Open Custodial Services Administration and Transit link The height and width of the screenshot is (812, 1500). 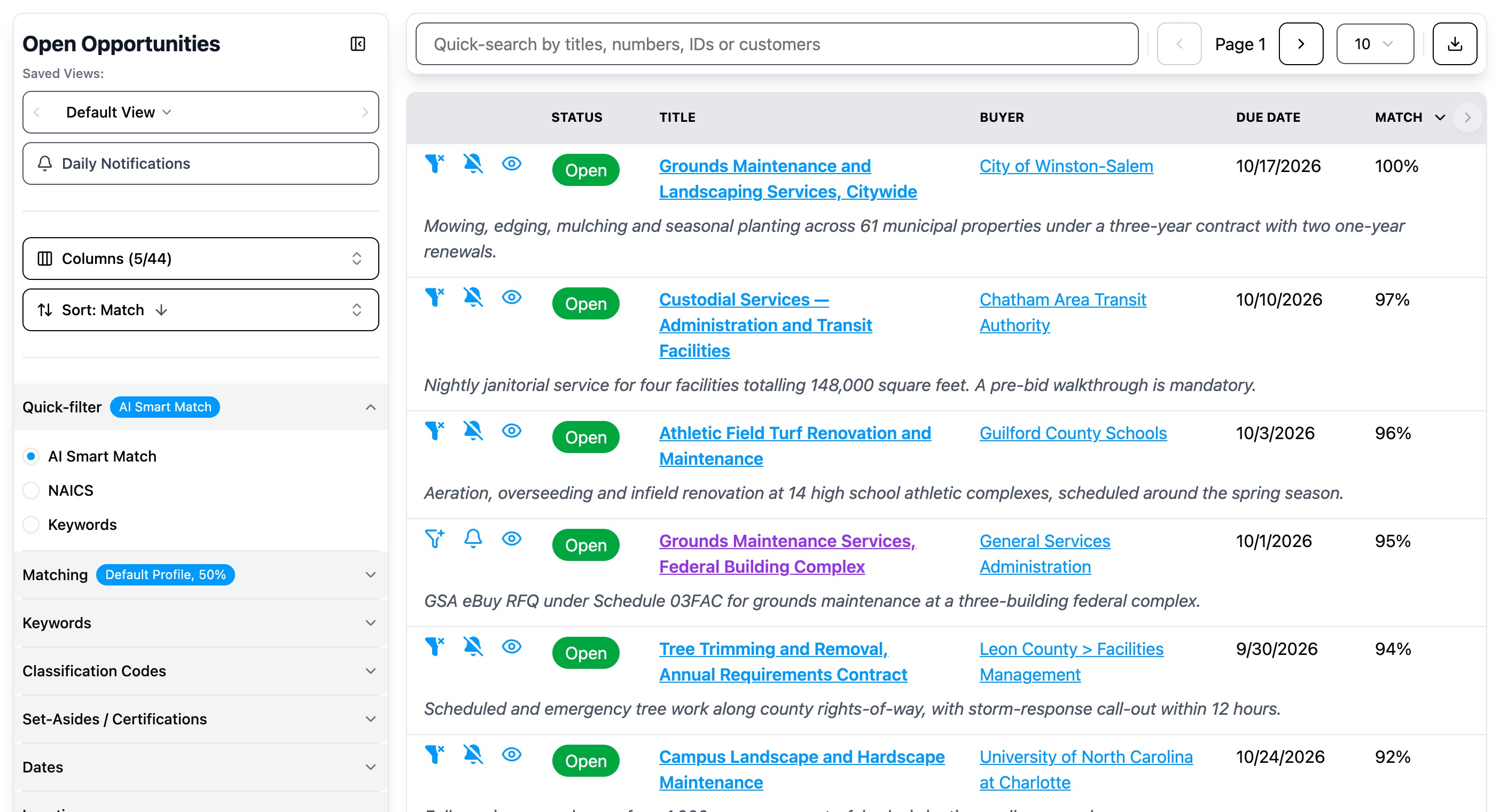pyautogui.click(x=765, y=325)
